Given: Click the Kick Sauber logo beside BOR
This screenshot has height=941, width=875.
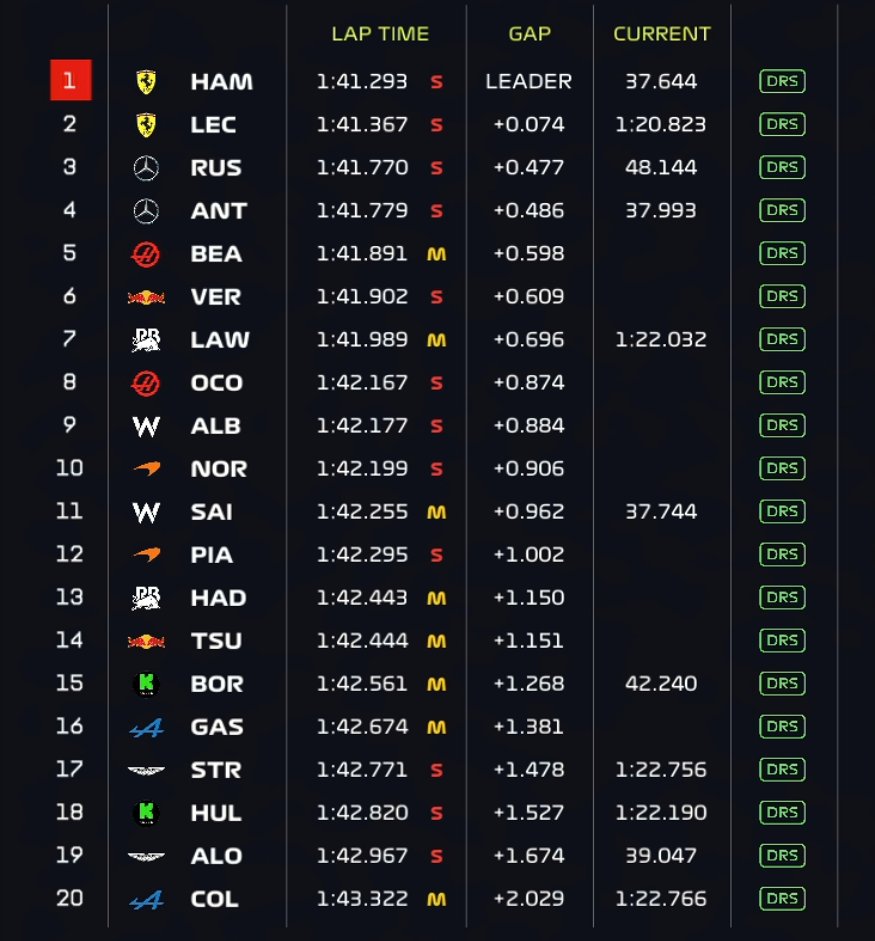Looking at the screenshot, I should point(146,684).
